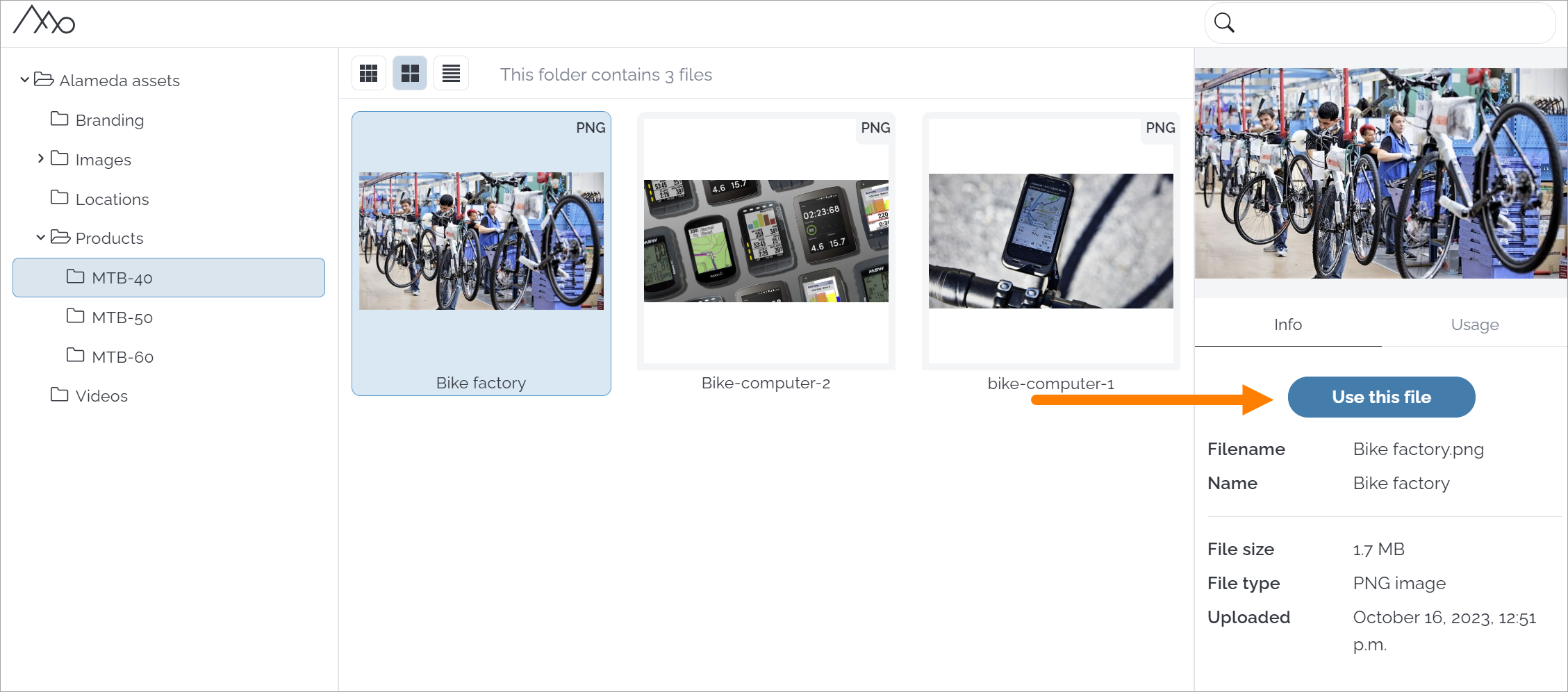This screenshot has width=1568, height=692.
Task: Open the Videos folder label
Action: 102,396
